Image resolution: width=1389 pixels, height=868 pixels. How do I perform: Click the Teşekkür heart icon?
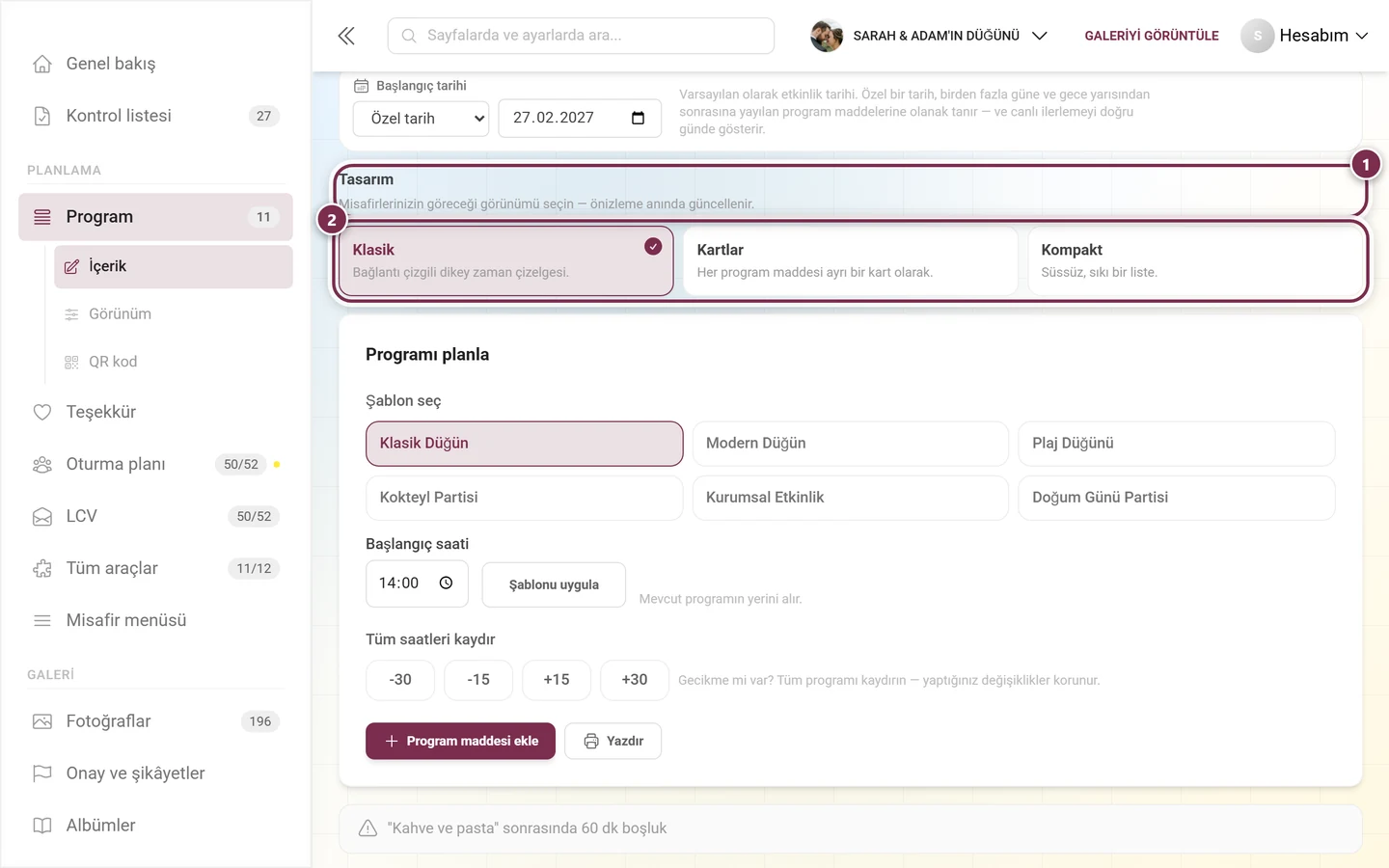pos(42,412)
